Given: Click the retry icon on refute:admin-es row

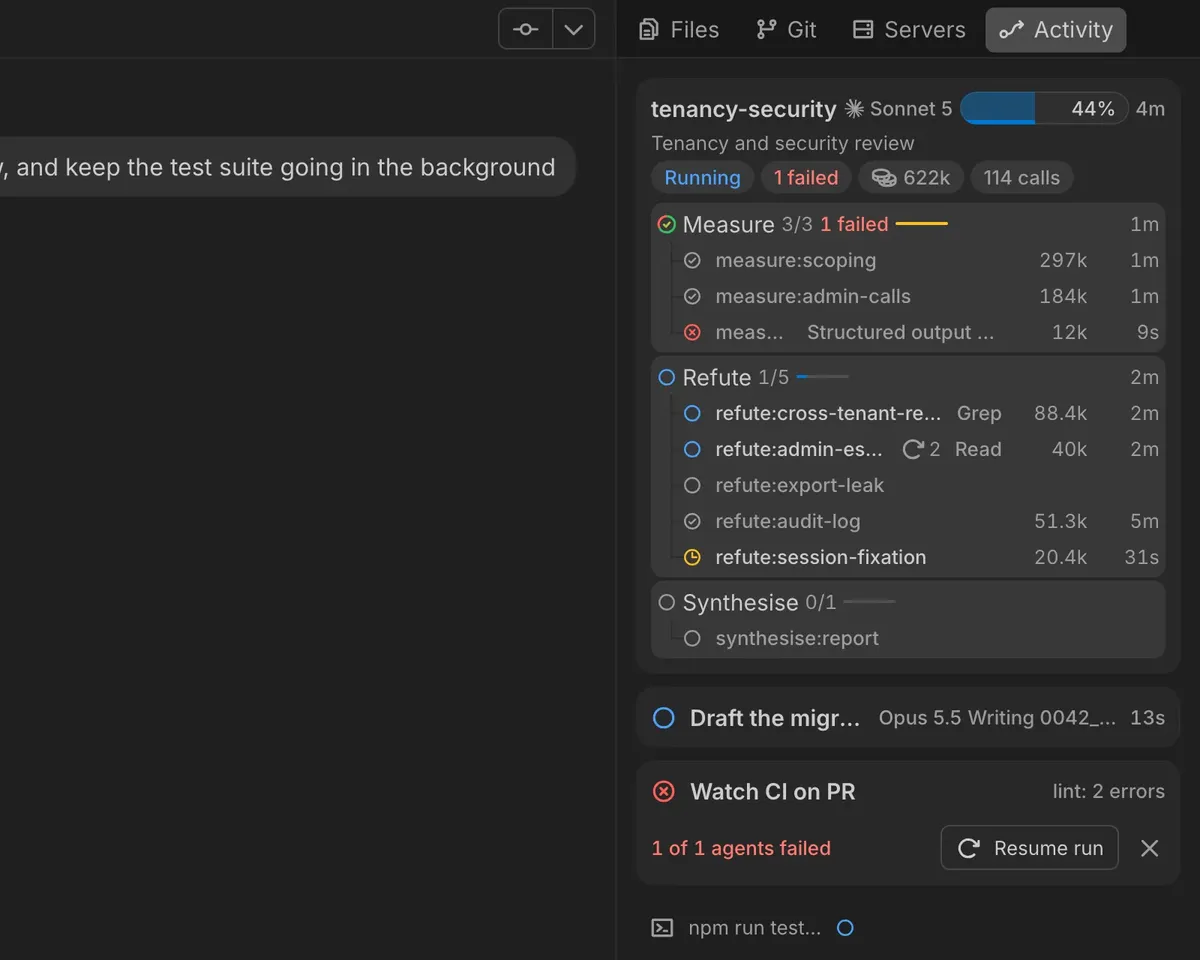Looking at the screenshot, I should pyautogui.click(x=912, y=449).
